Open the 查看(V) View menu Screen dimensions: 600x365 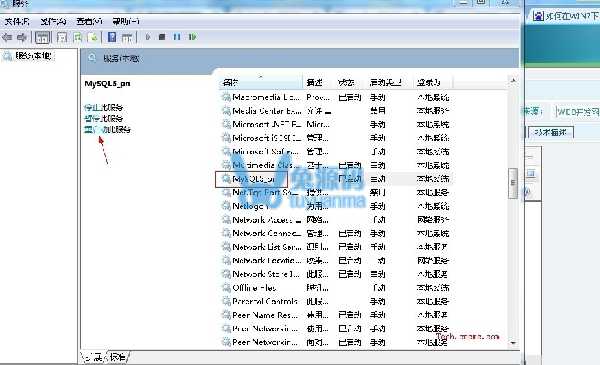pos(89,21)
